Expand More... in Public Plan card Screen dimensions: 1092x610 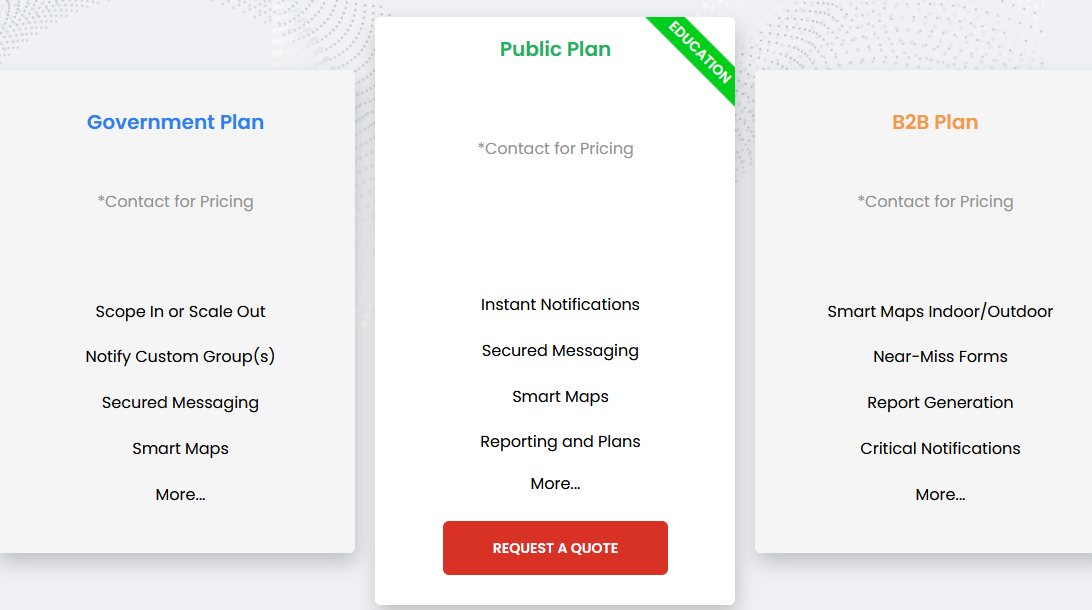[x=555, y=484]
